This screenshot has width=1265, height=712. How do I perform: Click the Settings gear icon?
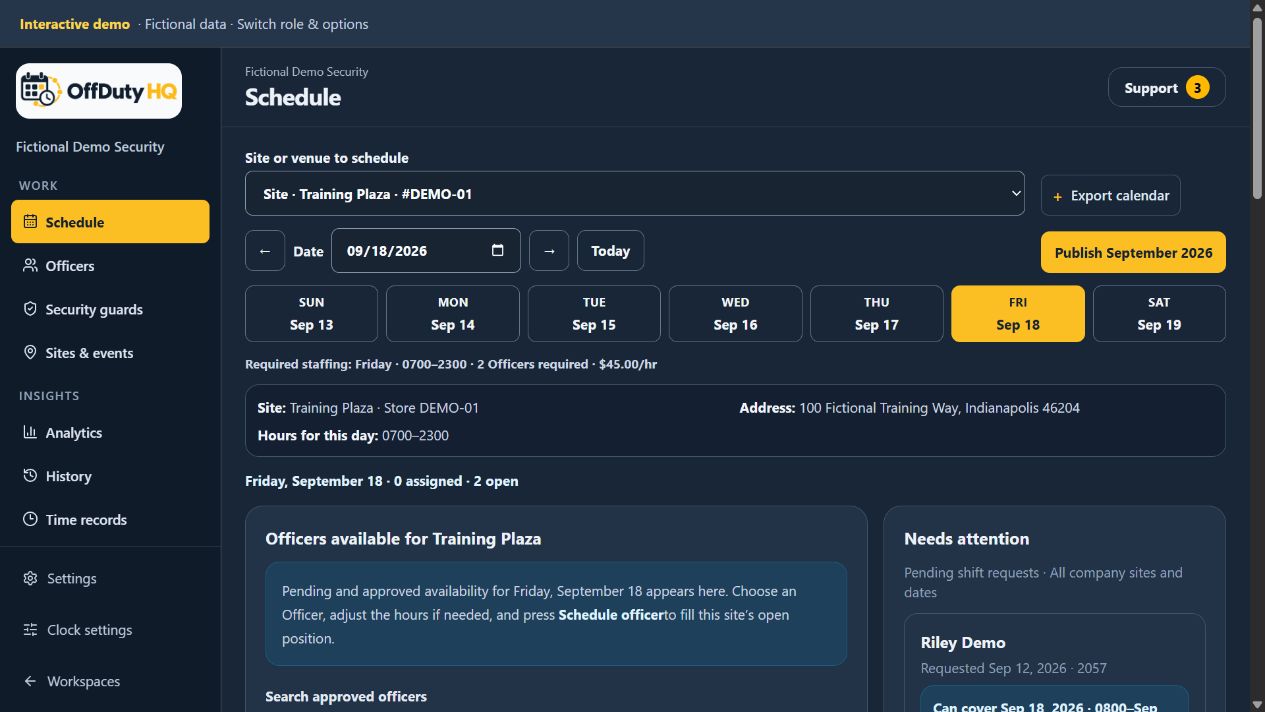pyautogui.click(x=30, y=578)
